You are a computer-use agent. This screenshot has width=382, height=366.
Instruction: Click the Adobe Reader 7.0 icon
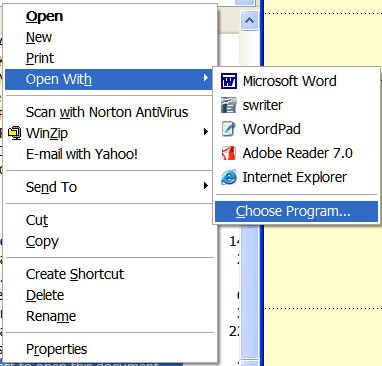229,153
